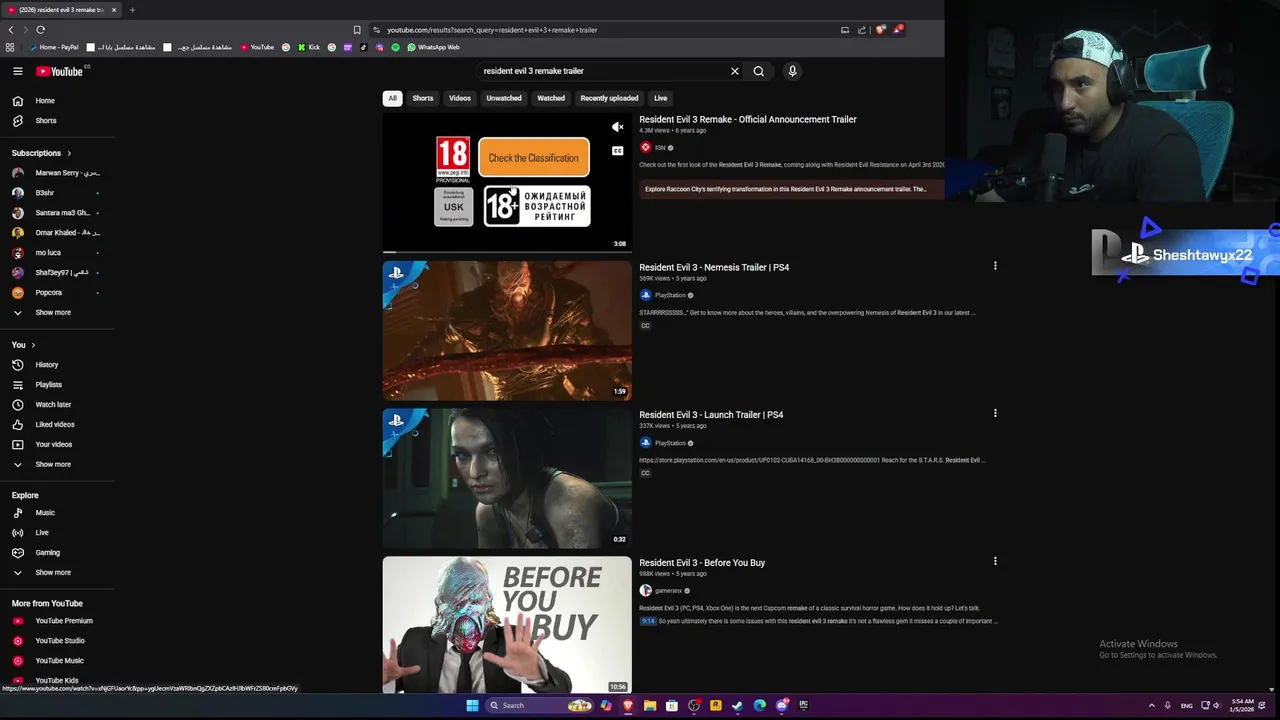Open more options for Before You Buy video
1280x720 pixels.
[995, 561]
